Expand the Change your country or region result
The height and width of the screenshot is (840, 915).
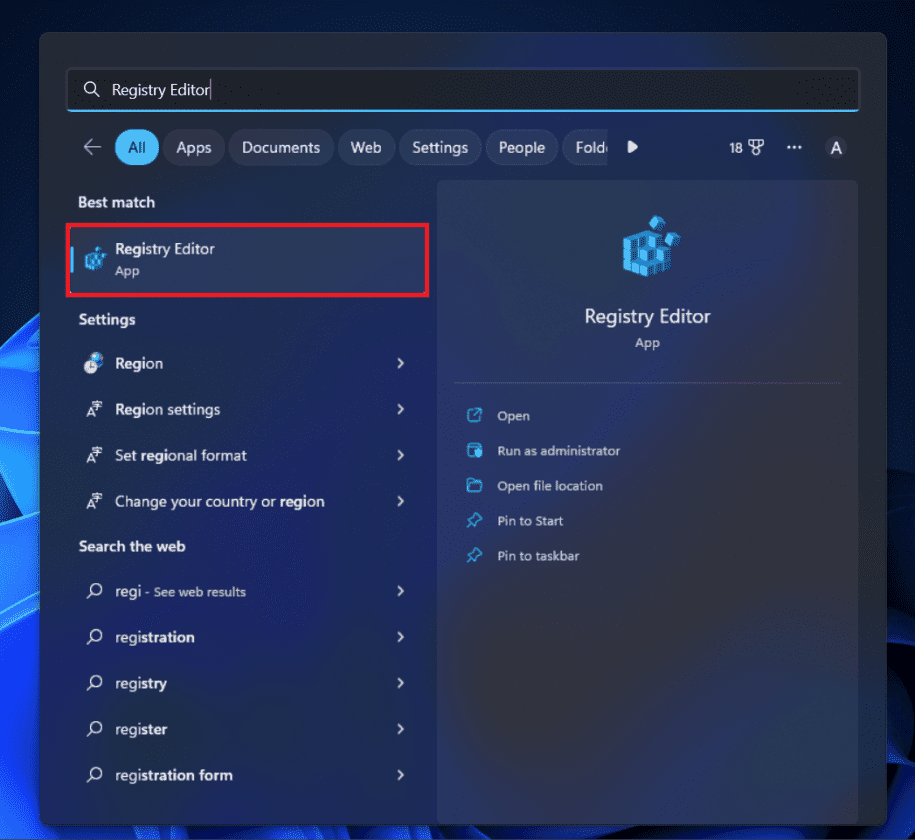(x=399, y=501)
